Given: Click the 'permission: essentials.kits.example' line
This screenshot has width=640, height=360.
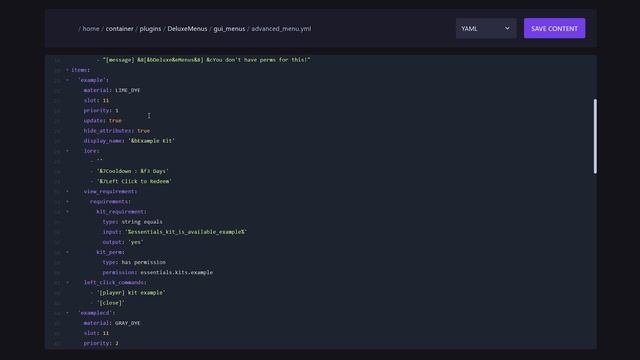Looking at the screenshot, I should point(158,272).
